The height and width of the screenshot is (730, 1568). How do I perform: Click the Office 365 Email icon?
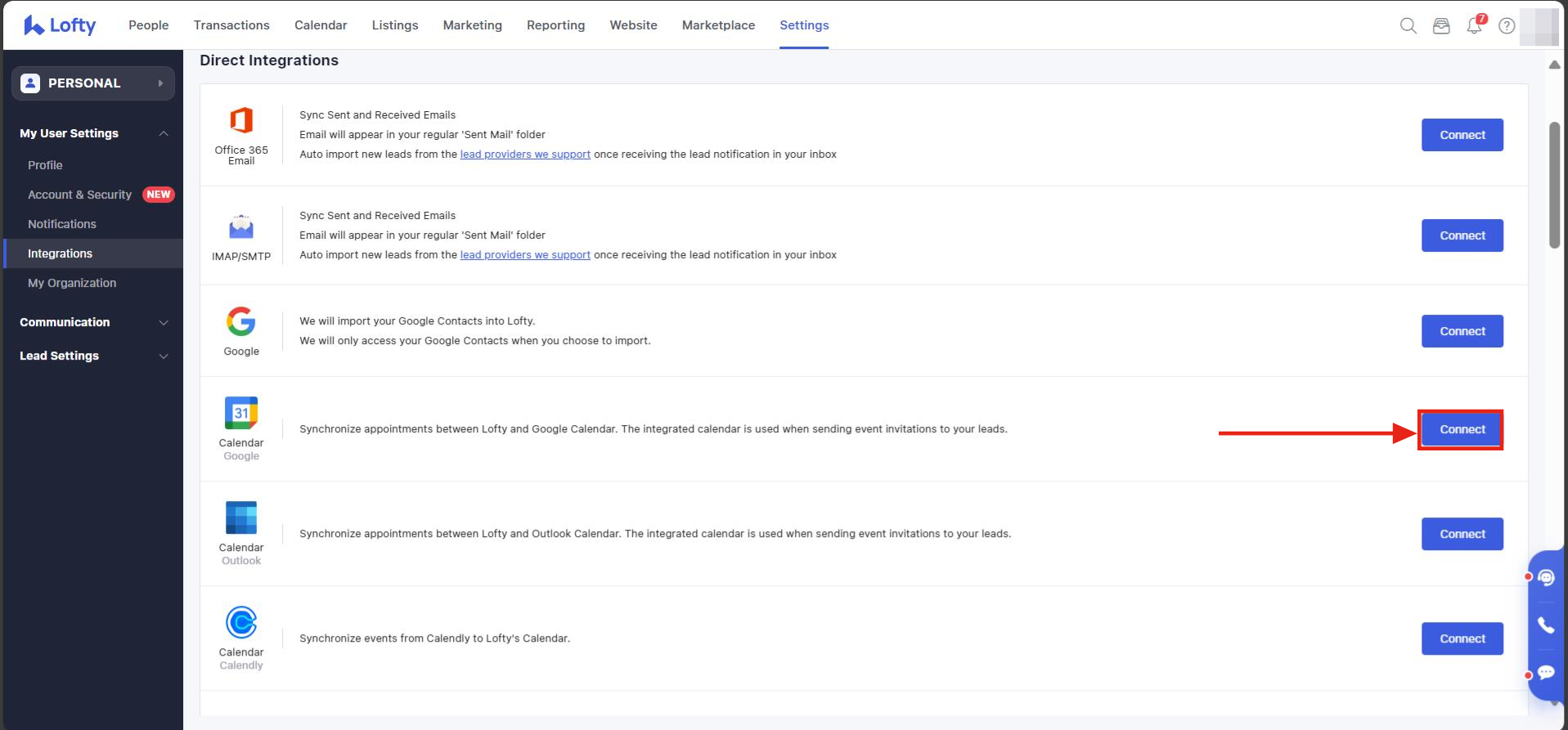241,121
